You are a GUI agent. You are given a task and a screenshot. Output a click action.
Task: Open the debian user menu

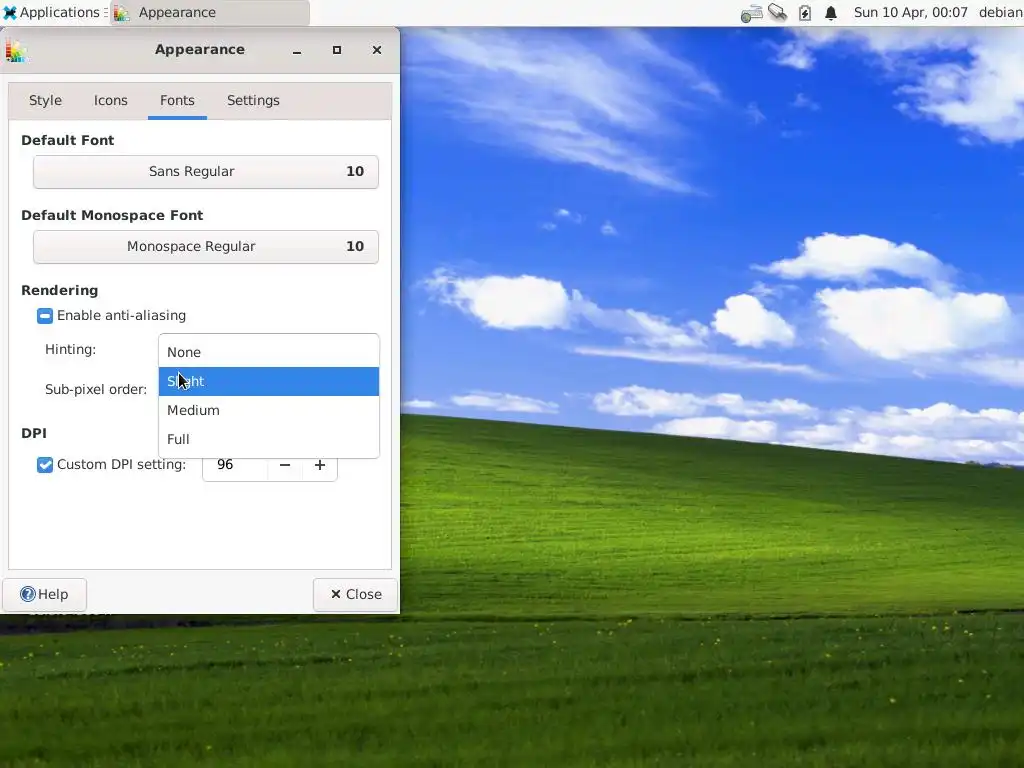[1000, 12]
